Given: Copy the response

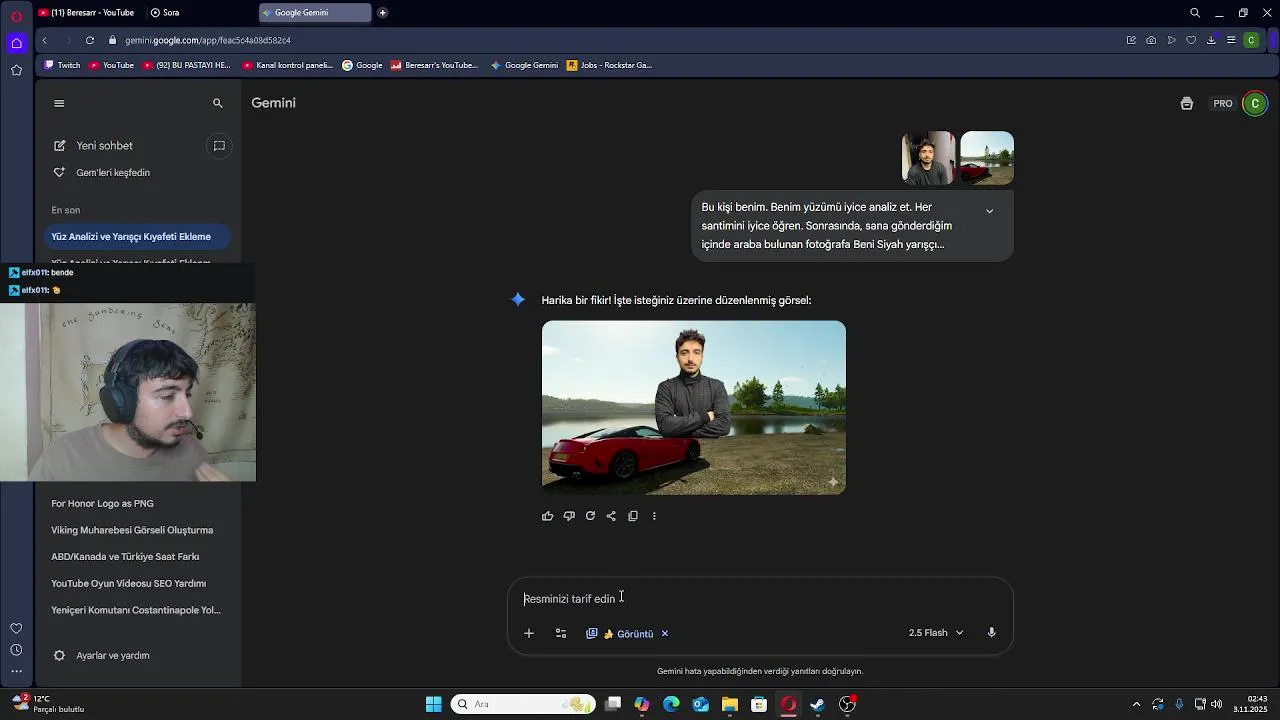Looking at the screenshot, I should pos(633,516).
